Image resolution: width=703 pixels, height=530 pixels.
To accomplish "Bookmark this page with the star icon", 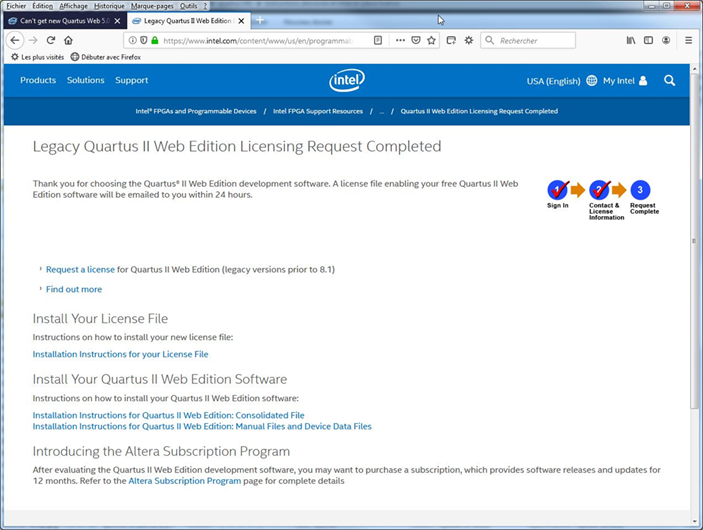I will (x=431, y=40).
